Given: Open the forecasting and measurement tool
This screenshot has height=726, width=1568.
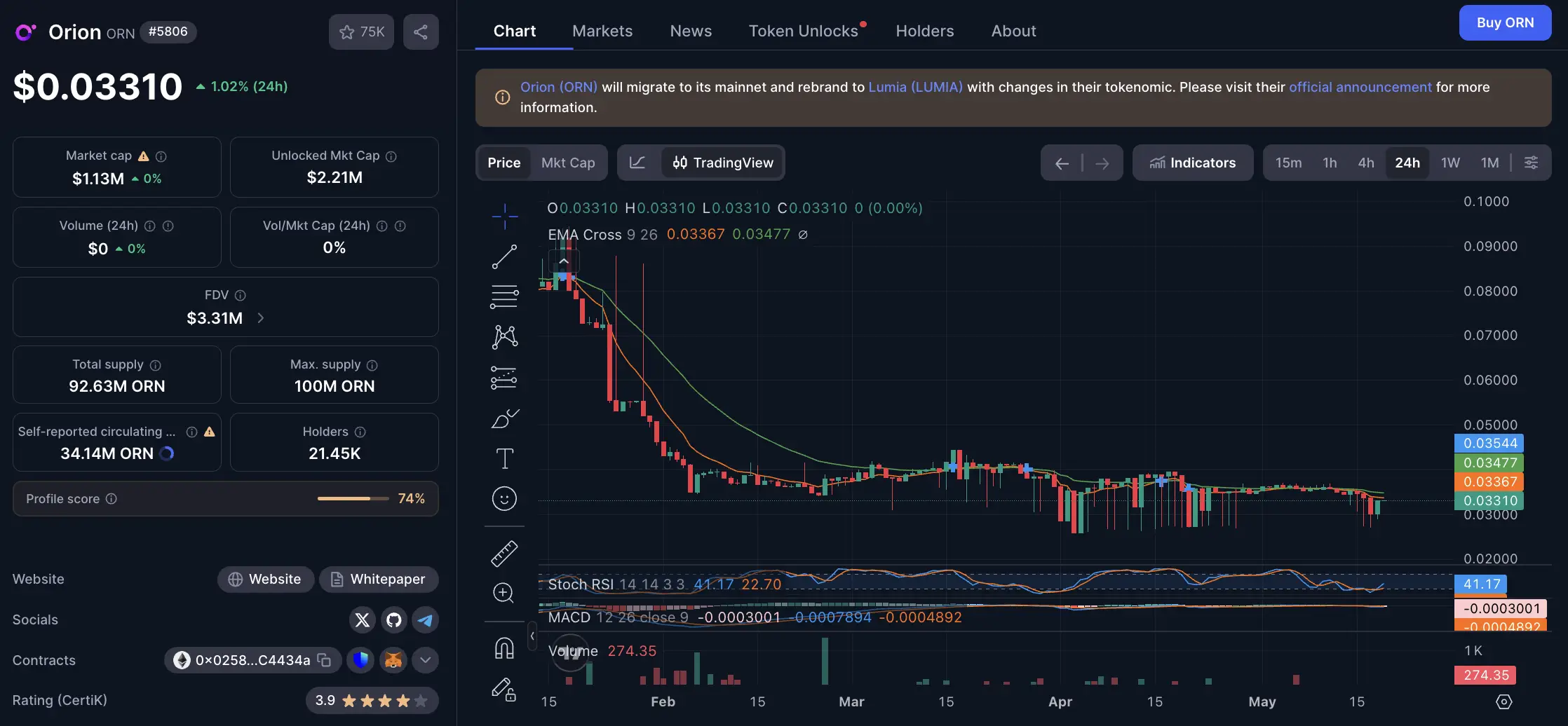Looking at the screenshot, I should 504,378.
